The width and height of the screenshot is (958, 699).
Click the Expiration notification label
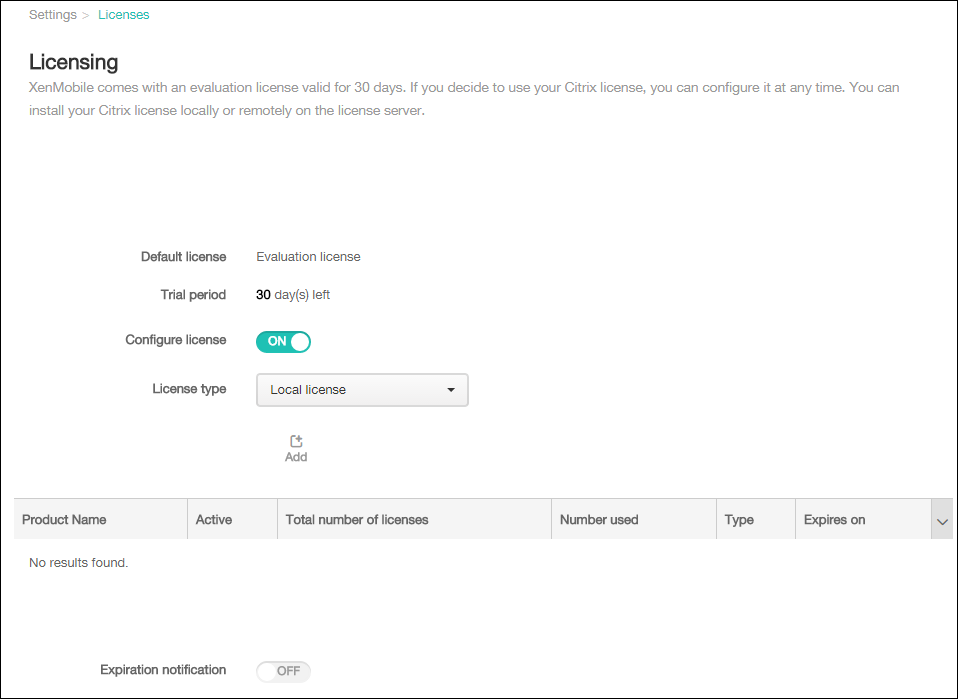(163, 670)
